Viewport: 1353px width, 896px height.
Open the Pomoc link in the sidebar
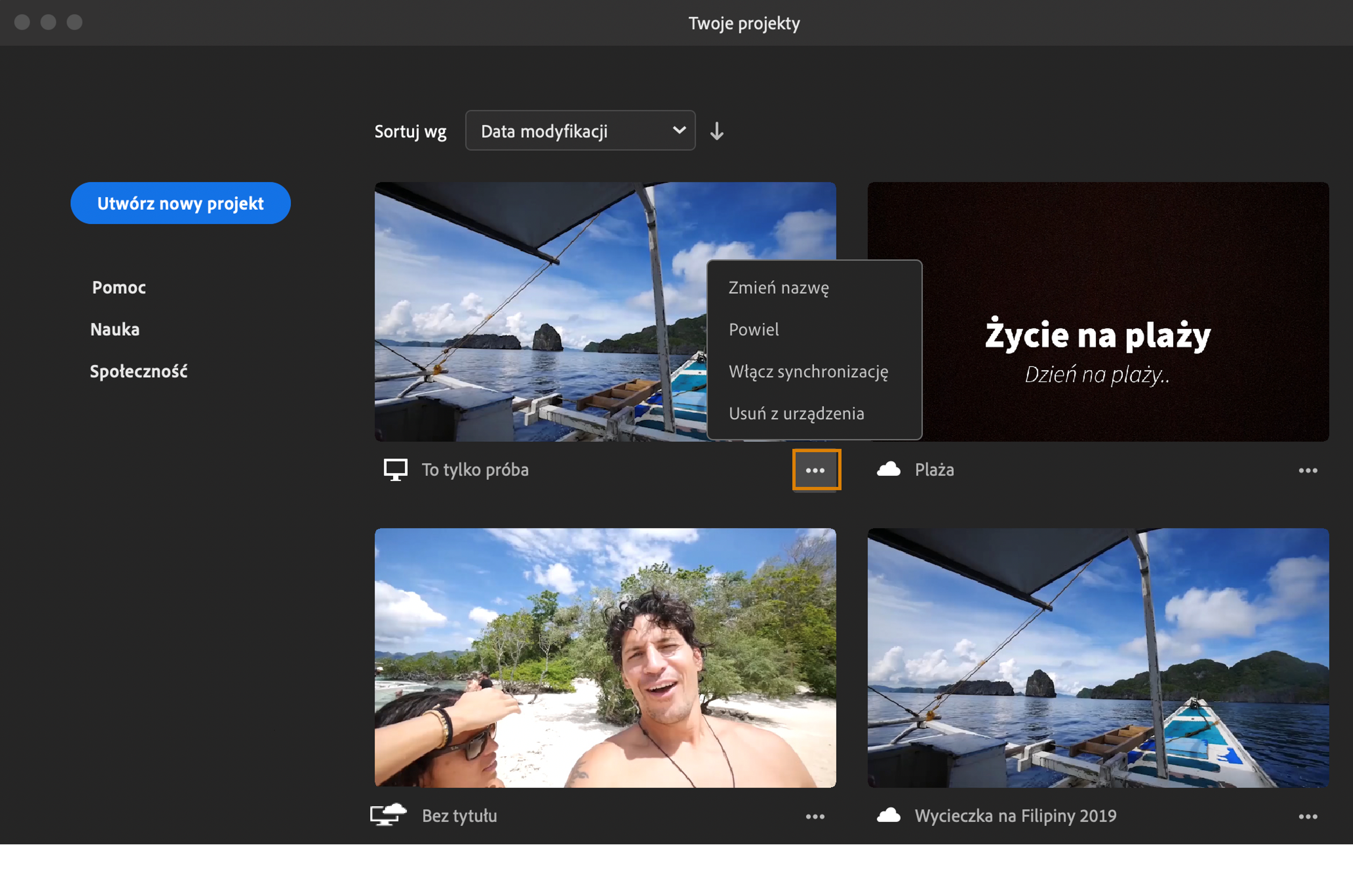pos(119,287)
